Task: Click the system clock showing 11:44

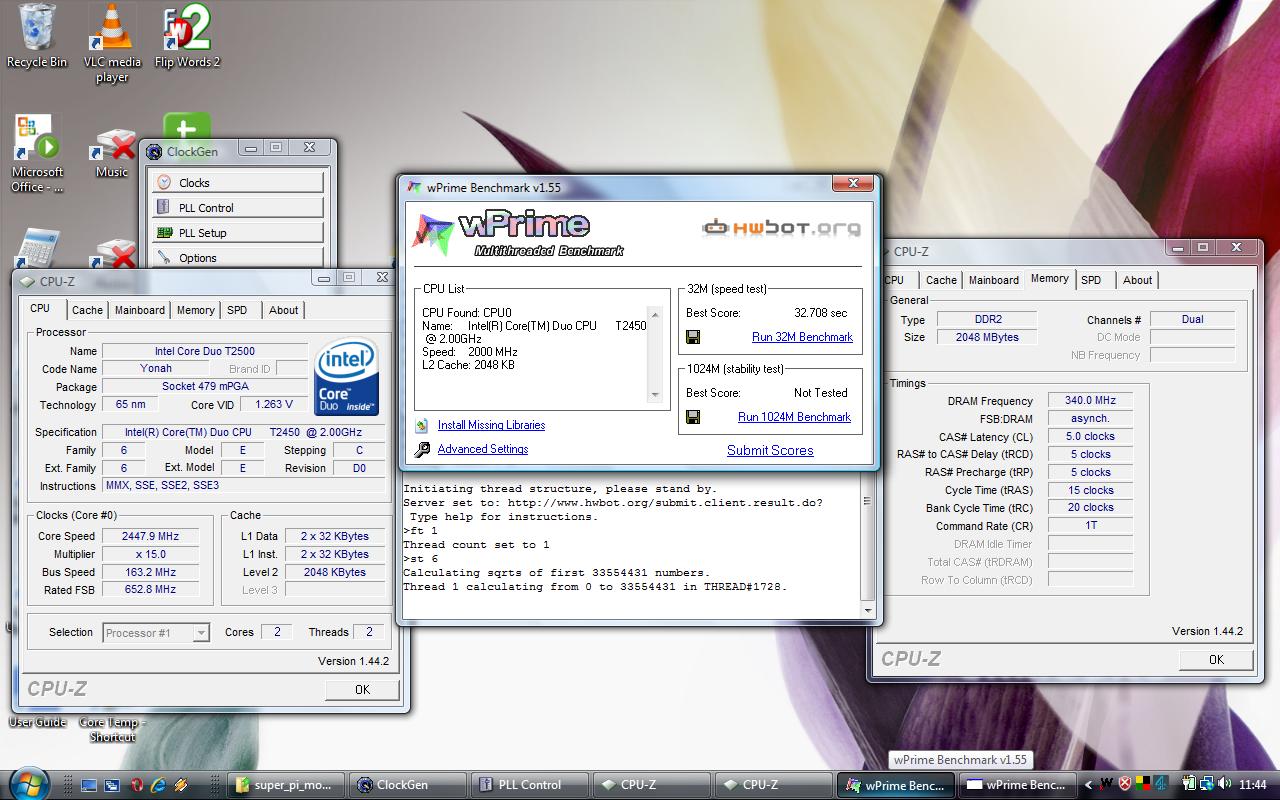Action: coord(1252,784)
